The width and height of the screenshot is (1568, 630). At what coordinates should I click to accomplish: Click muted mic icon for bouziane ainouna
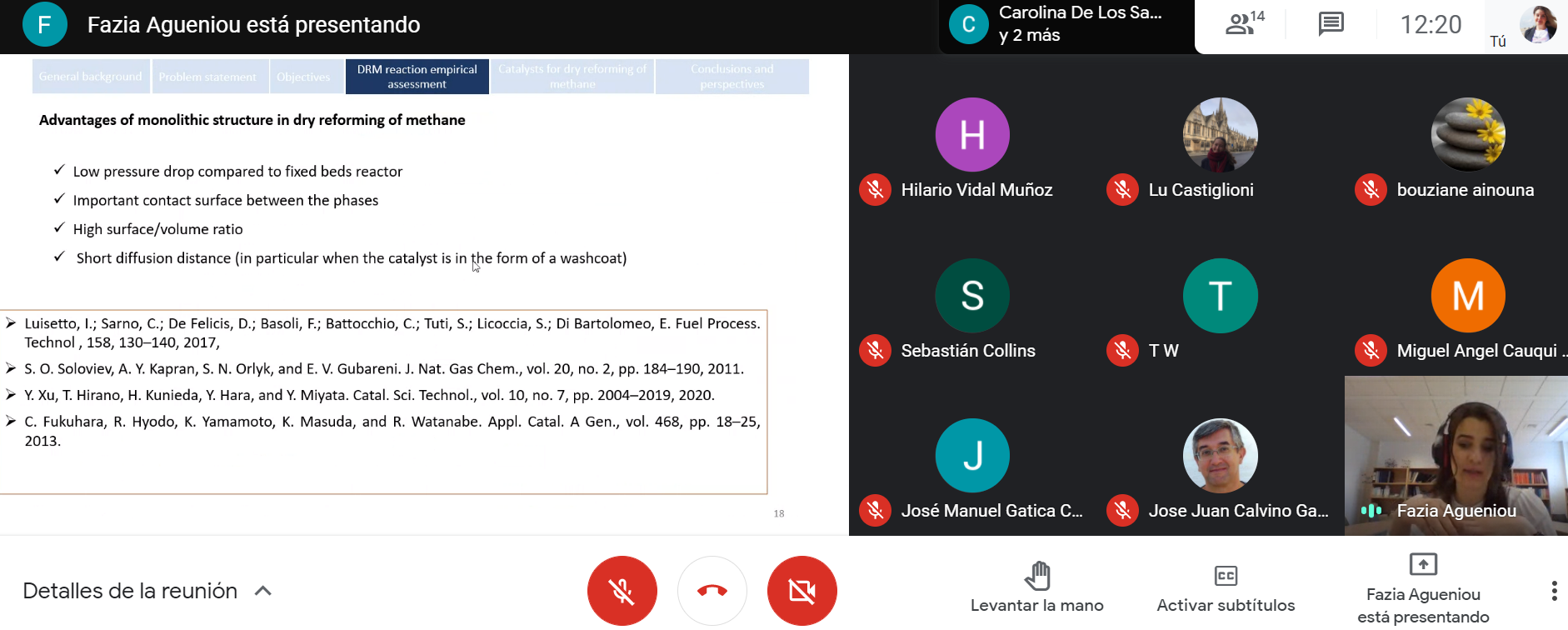click(x=1371, y=190)
